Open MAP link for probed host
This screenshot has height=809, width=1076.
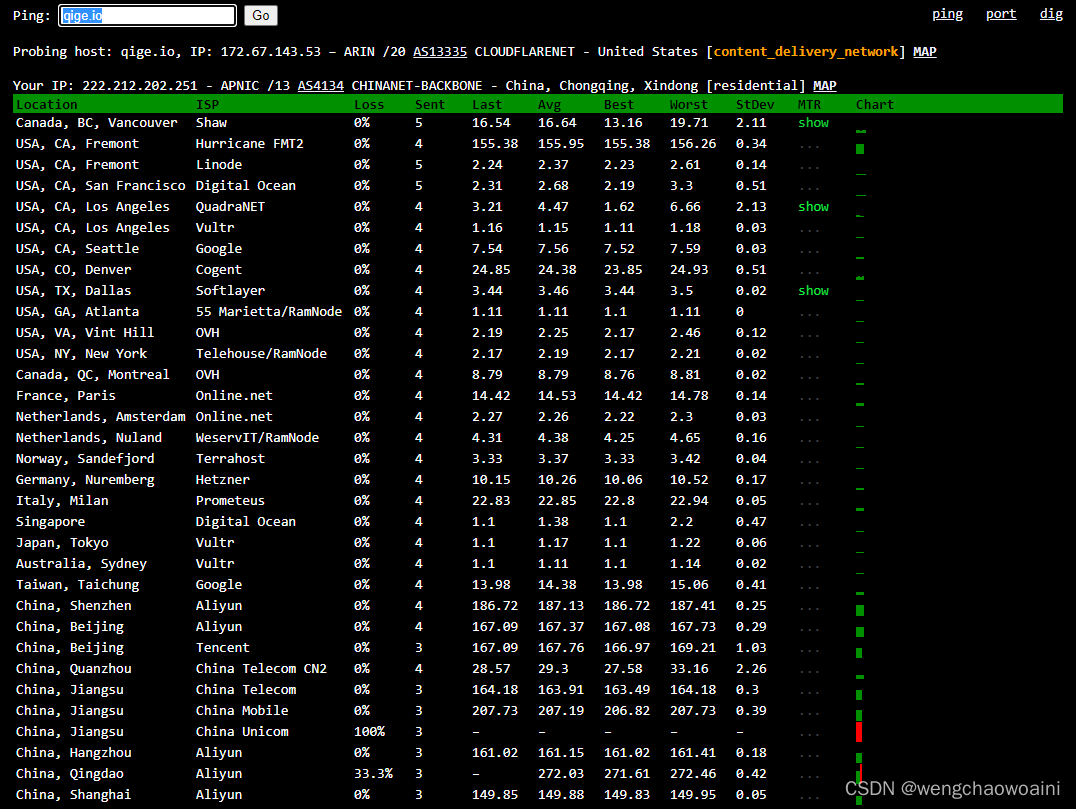[924, 52]
